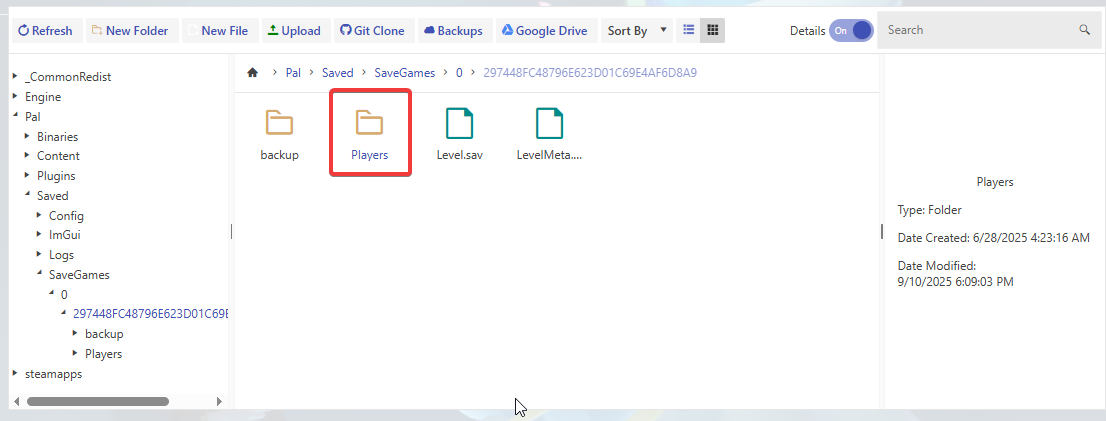Open the Sort By dropdown
This screenshot has height=421, width=1106.
637,31
